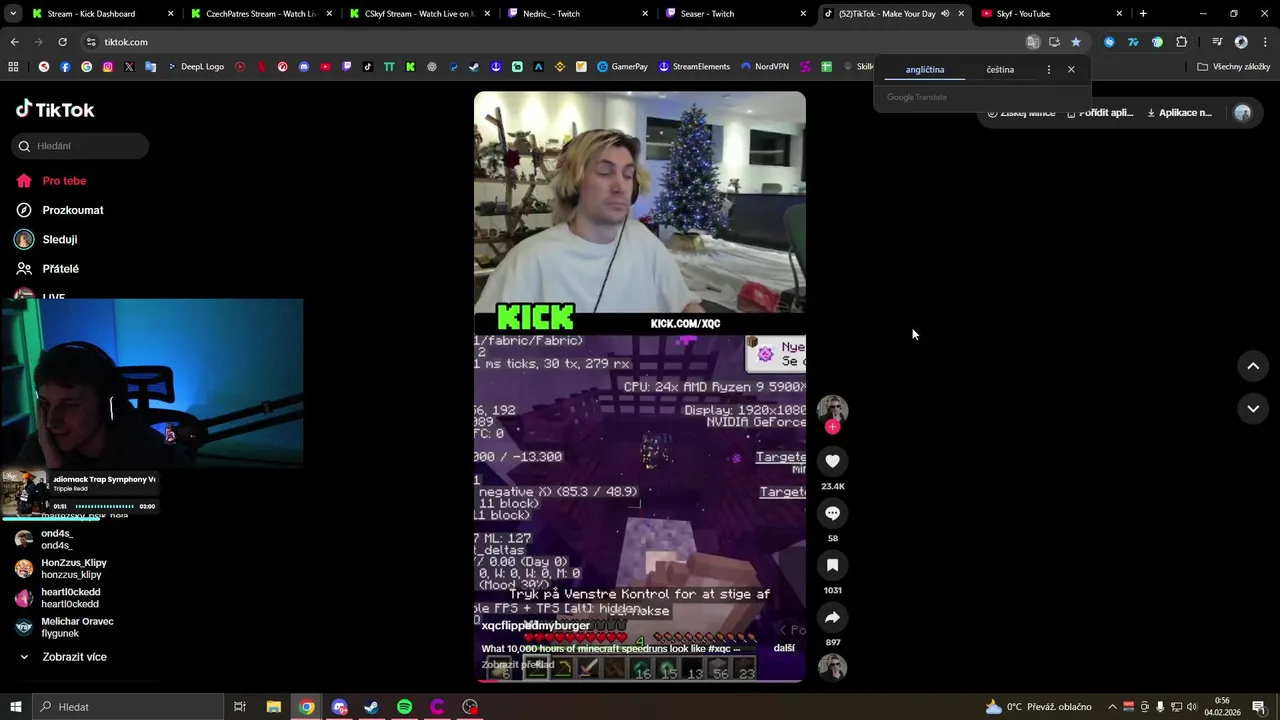This screenshot has height=720, width=1280.
Task: Close the Google Translate popup
Action: [1071, 70]
